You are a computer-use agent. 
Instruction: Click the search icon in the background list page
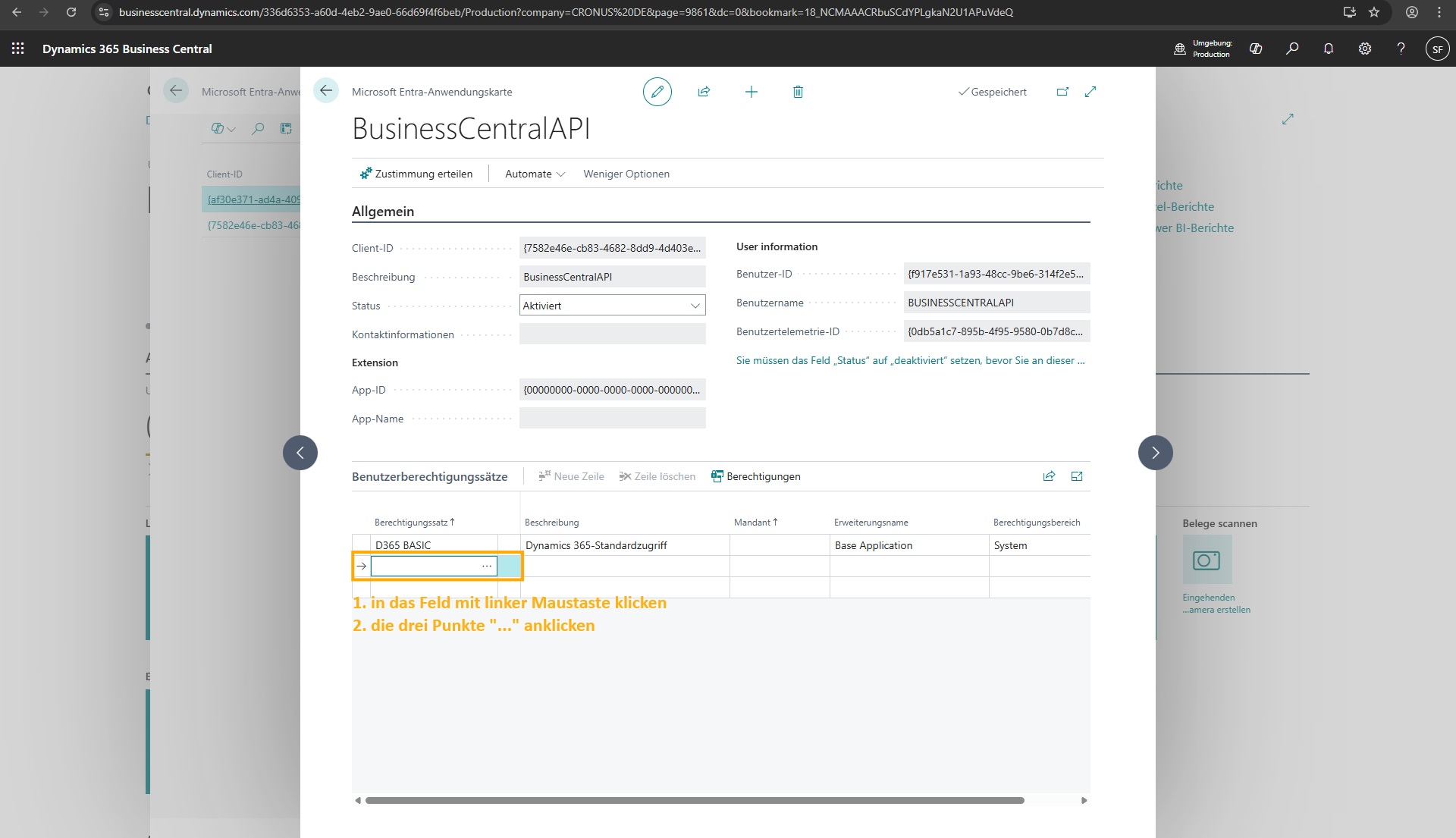pyautogui.click(x=258, y=128)
